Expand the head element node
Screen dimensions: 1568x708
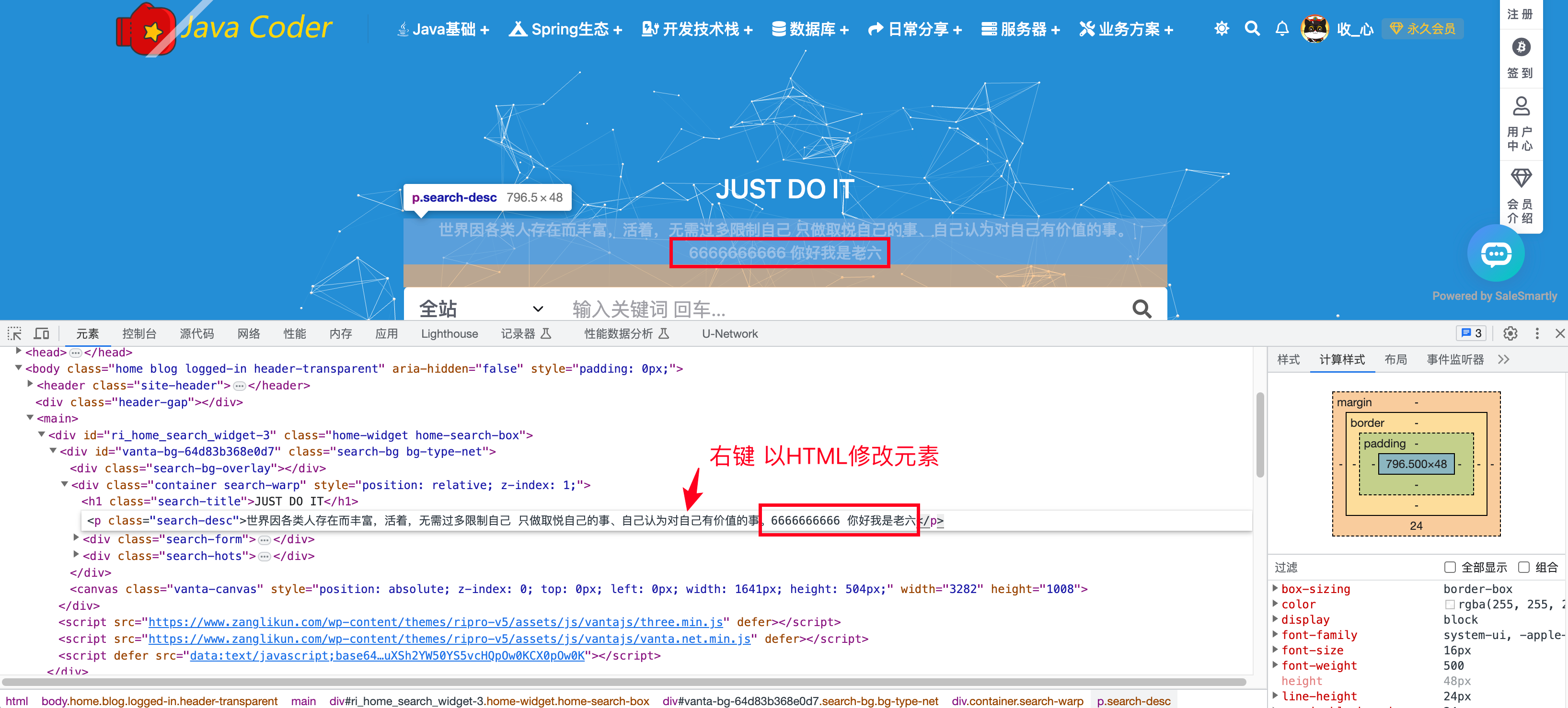point(19,352)
